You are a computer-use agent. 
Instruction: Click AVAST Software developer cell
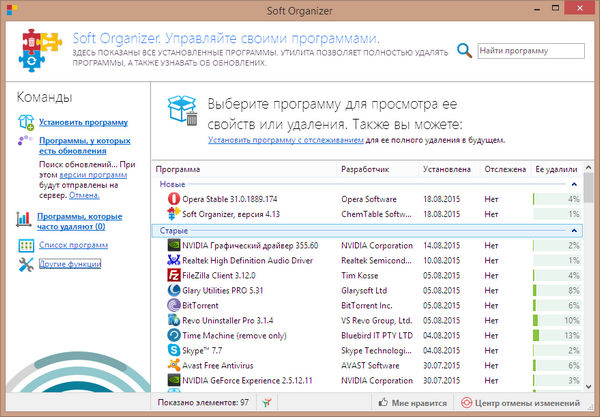tap(370, 365)
